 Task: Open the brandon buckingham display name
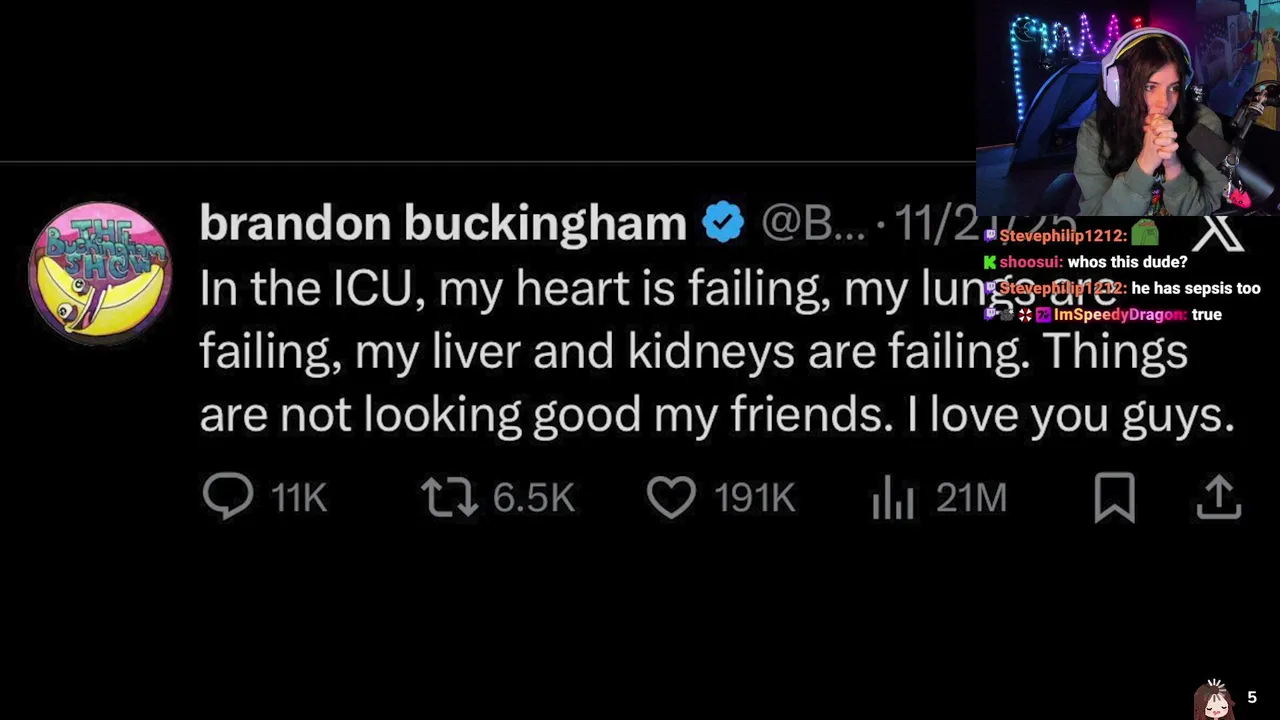442,223
